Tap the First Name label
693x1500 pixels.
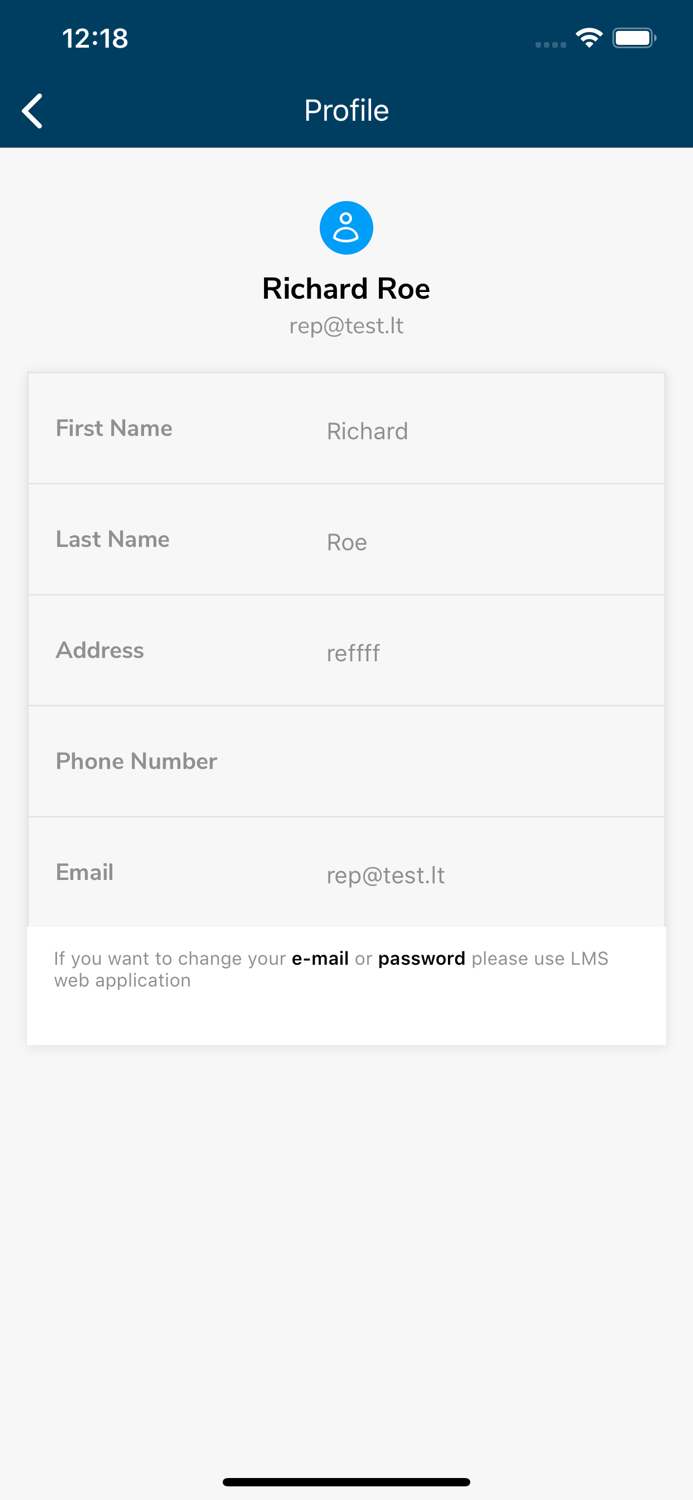click(114, 428)
